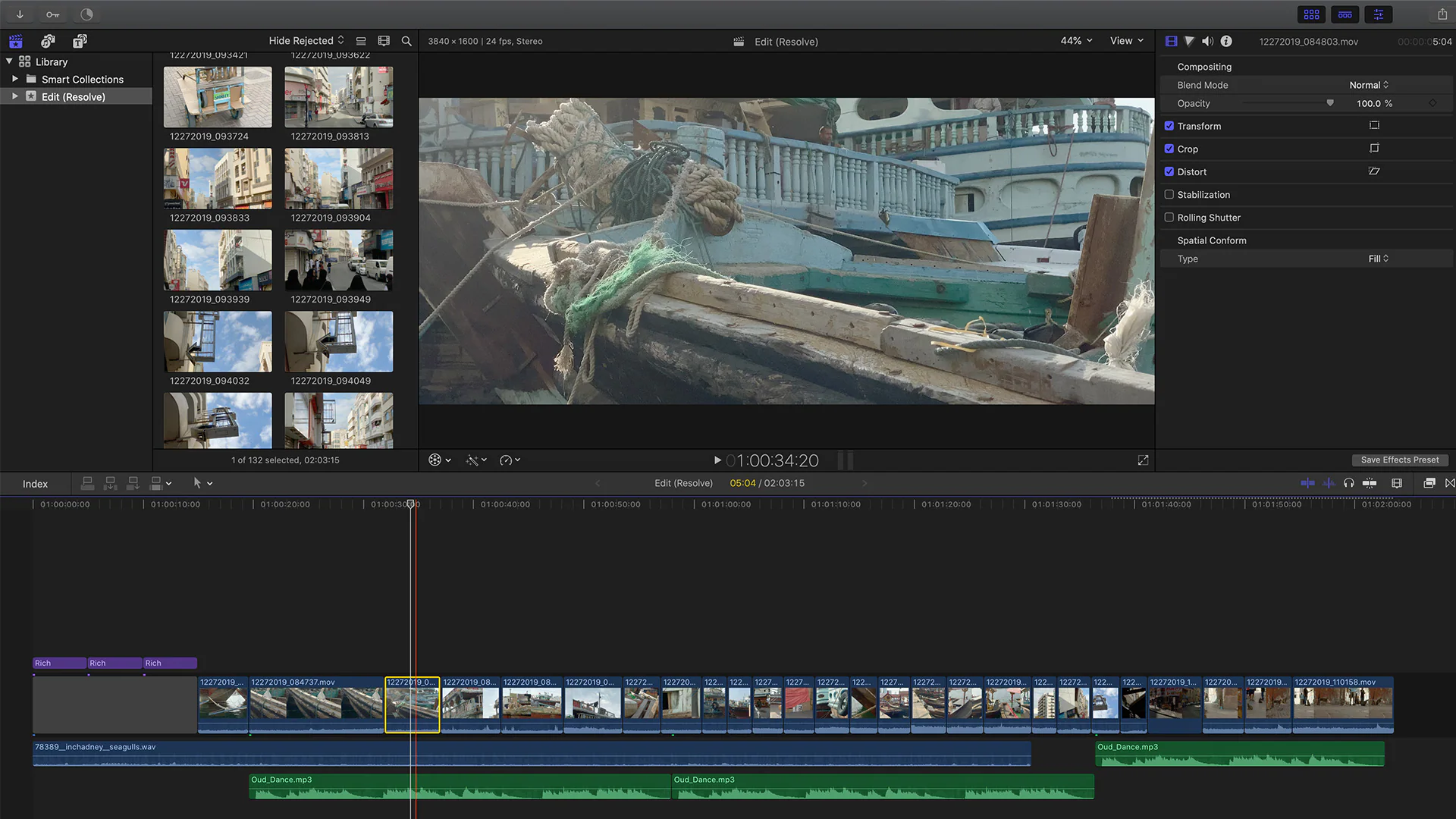Click the timeline zoom audio icon

(1329, 483)
